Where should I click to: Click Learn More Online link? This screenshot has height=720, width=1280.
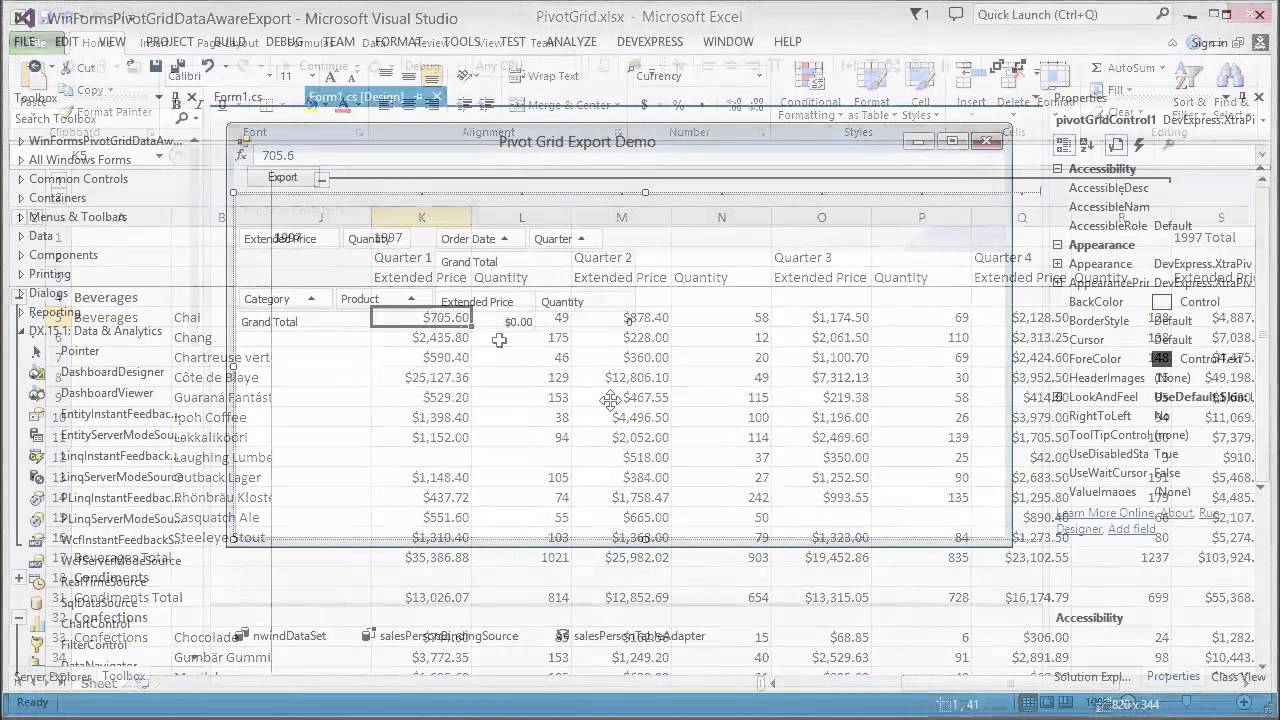(1106, 513)
